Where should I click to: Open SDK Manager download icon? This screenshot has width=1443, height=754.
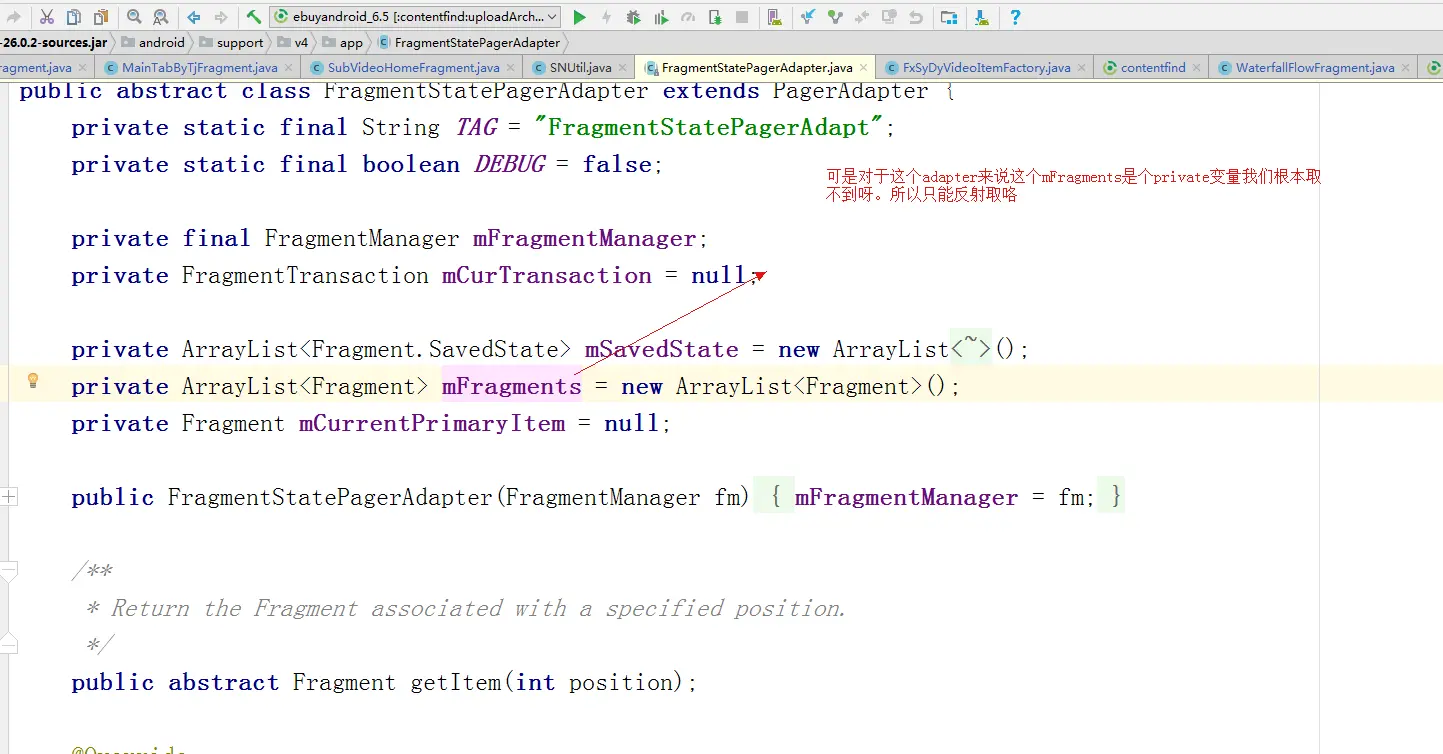point(982,17)
